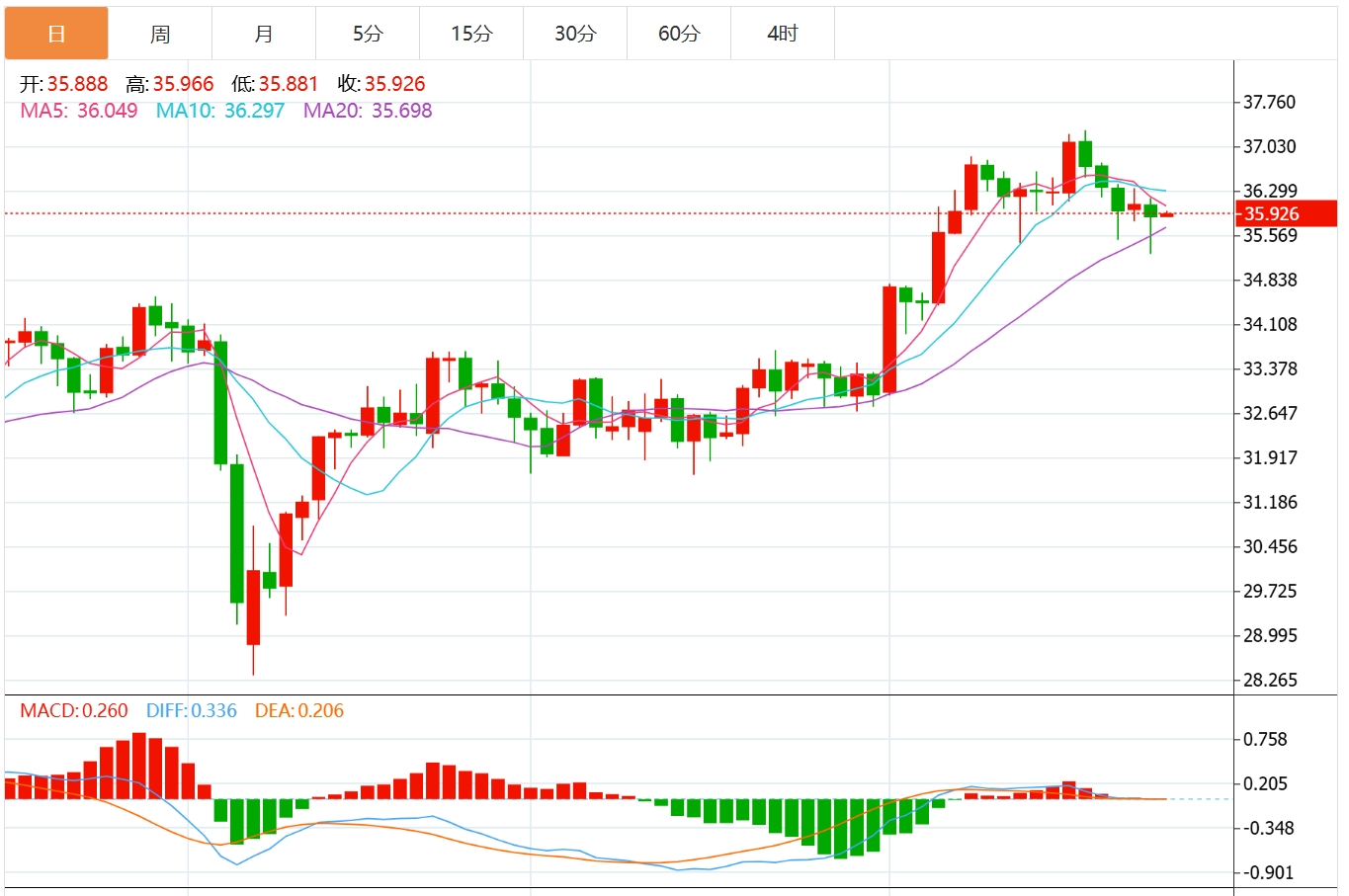Screen dimensions: 1349x896
Task: Click the tallest red MACD histogram bar
Action: tap(139, 766)
